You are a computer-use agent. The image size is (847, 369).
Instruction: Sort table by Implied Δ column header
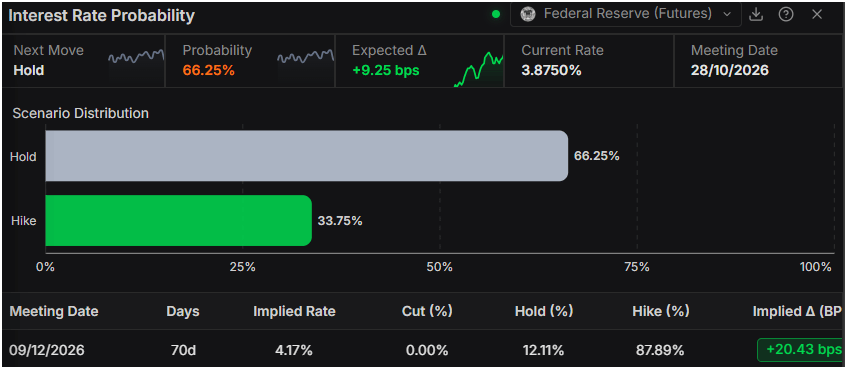pos(797,311)
